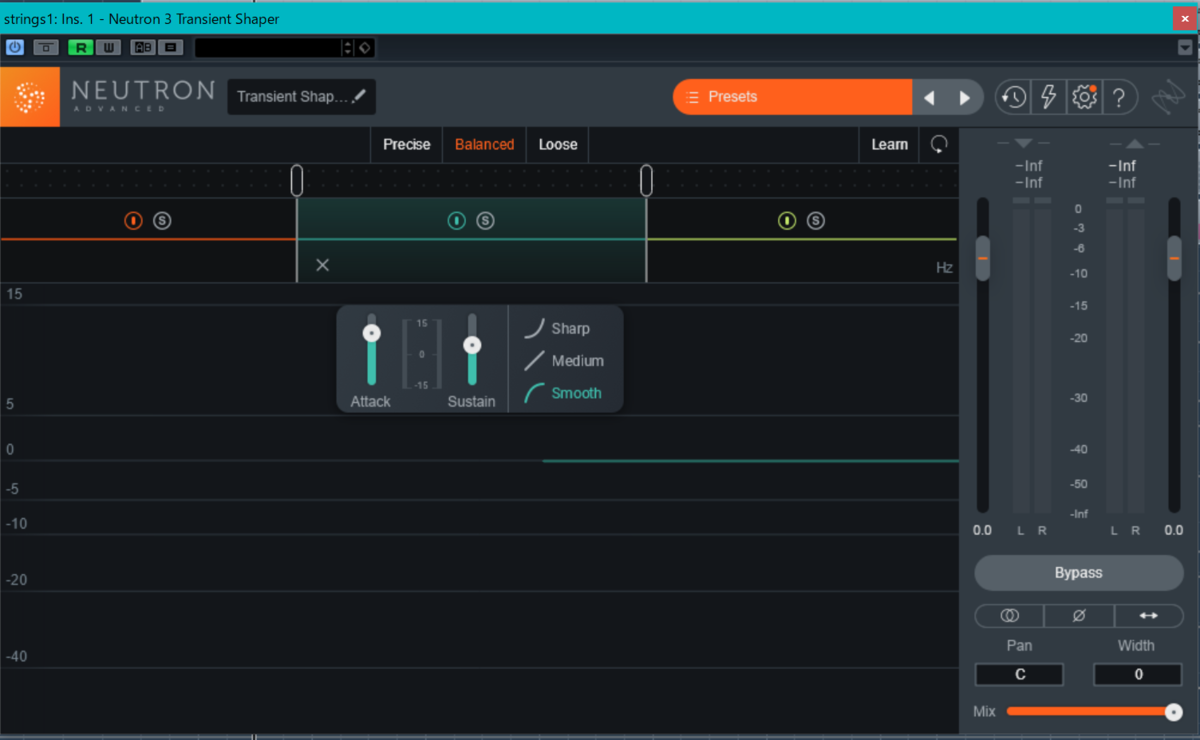Select the Loose mode tab
The height and width of the screenshot is (740, 1200).
click(x=558, y=144)
